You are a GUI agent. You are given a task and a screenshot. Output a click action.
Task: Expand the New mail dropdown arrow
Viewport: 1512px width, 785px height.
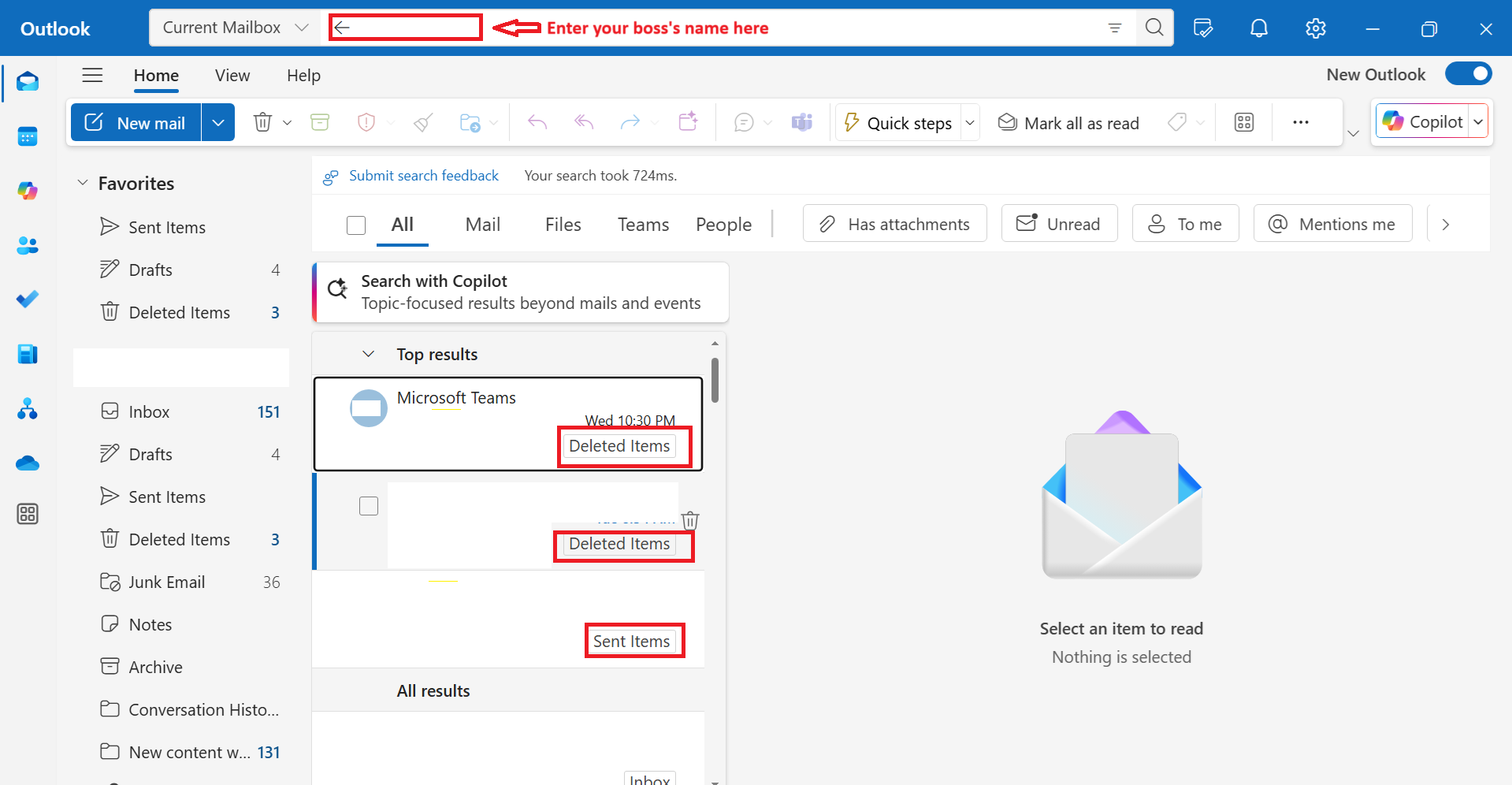[x=218, y=122]
